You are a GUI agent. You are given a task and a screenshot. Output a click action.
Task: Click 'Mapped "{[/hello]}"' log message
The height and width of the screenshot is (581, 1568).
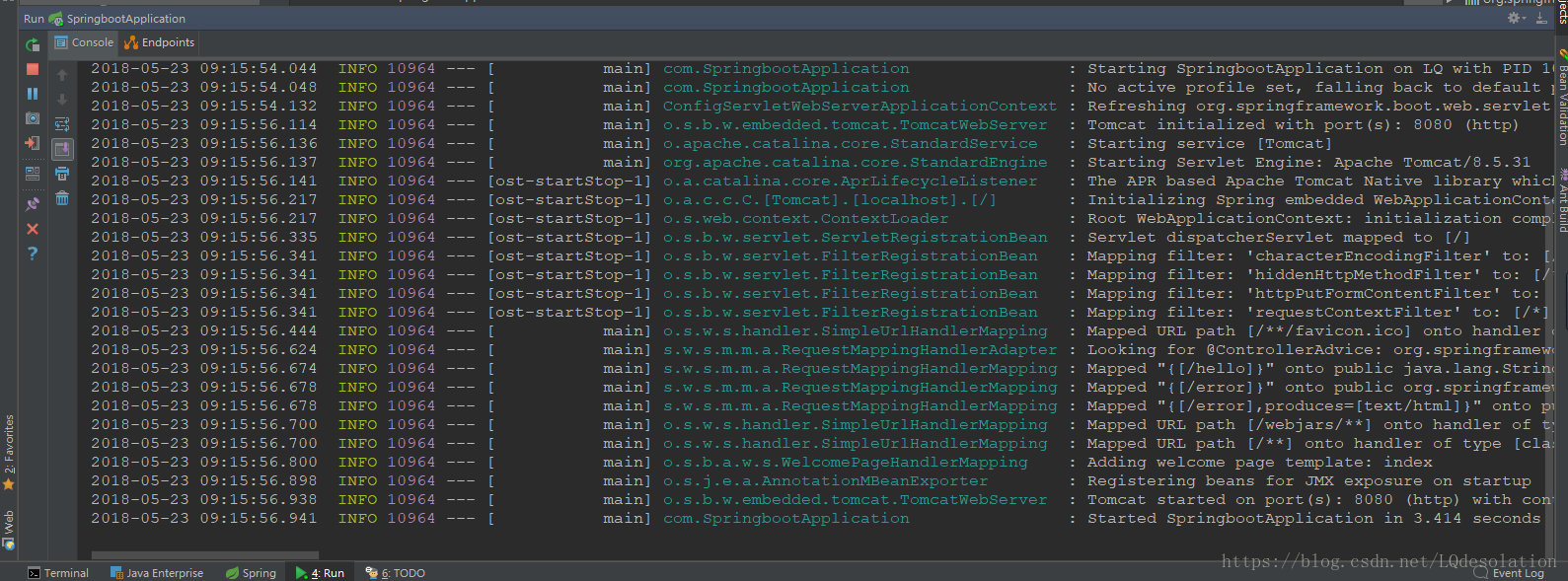click(1319, 369)
